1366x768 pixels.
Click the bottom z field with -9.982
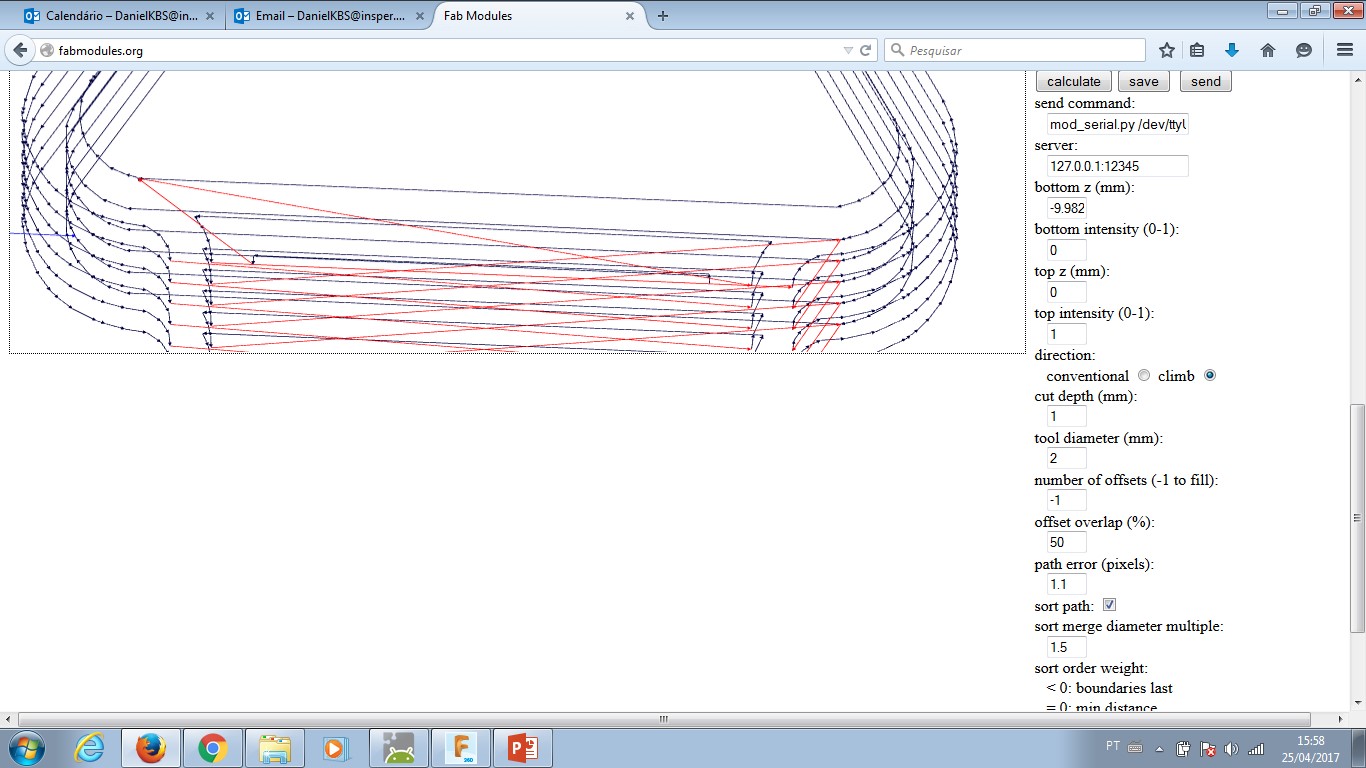pyautogui.click(x=1067, y=208)
